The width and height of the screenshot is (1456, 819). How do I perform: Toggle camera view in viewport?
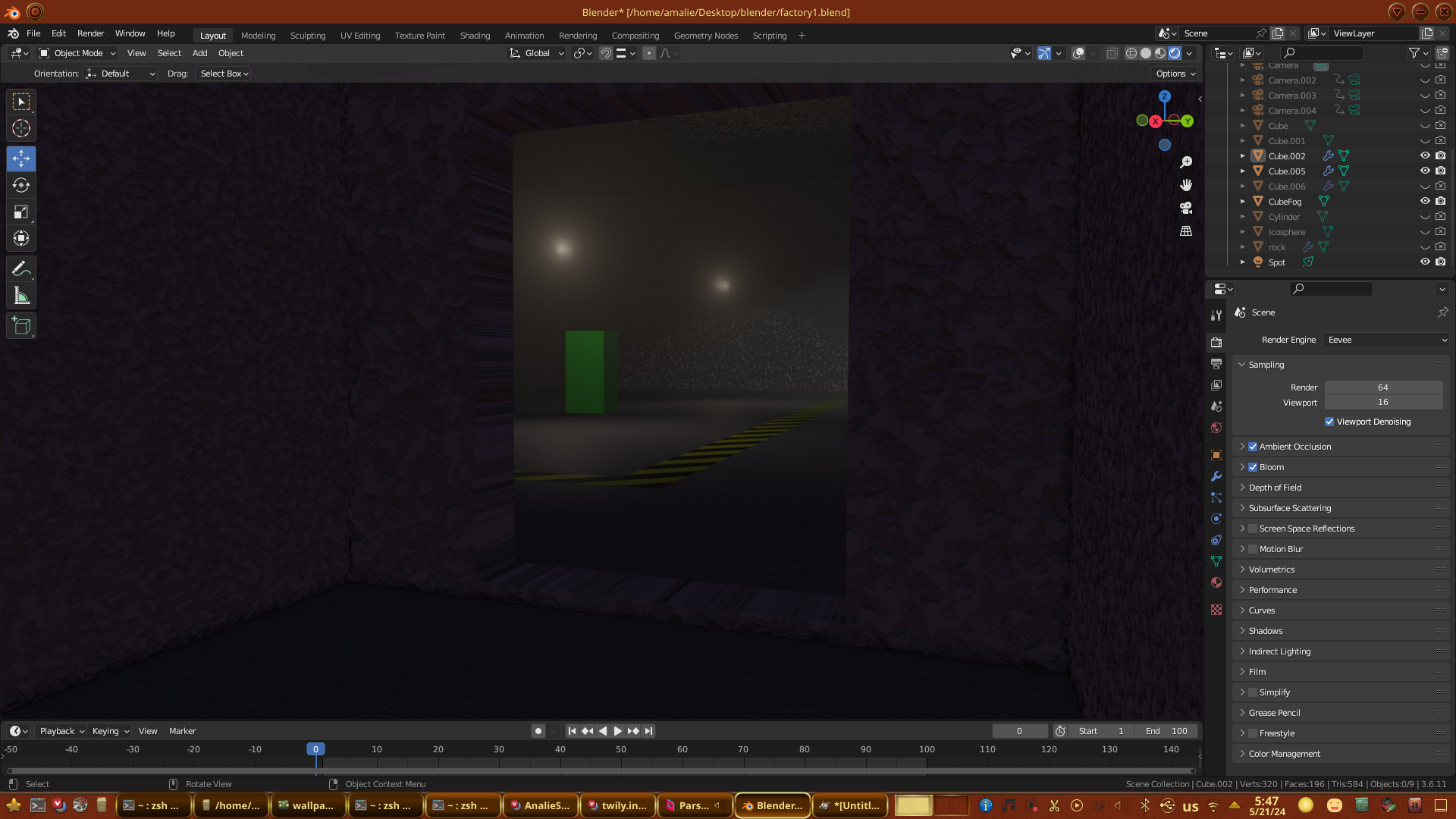click(1186, 208)
